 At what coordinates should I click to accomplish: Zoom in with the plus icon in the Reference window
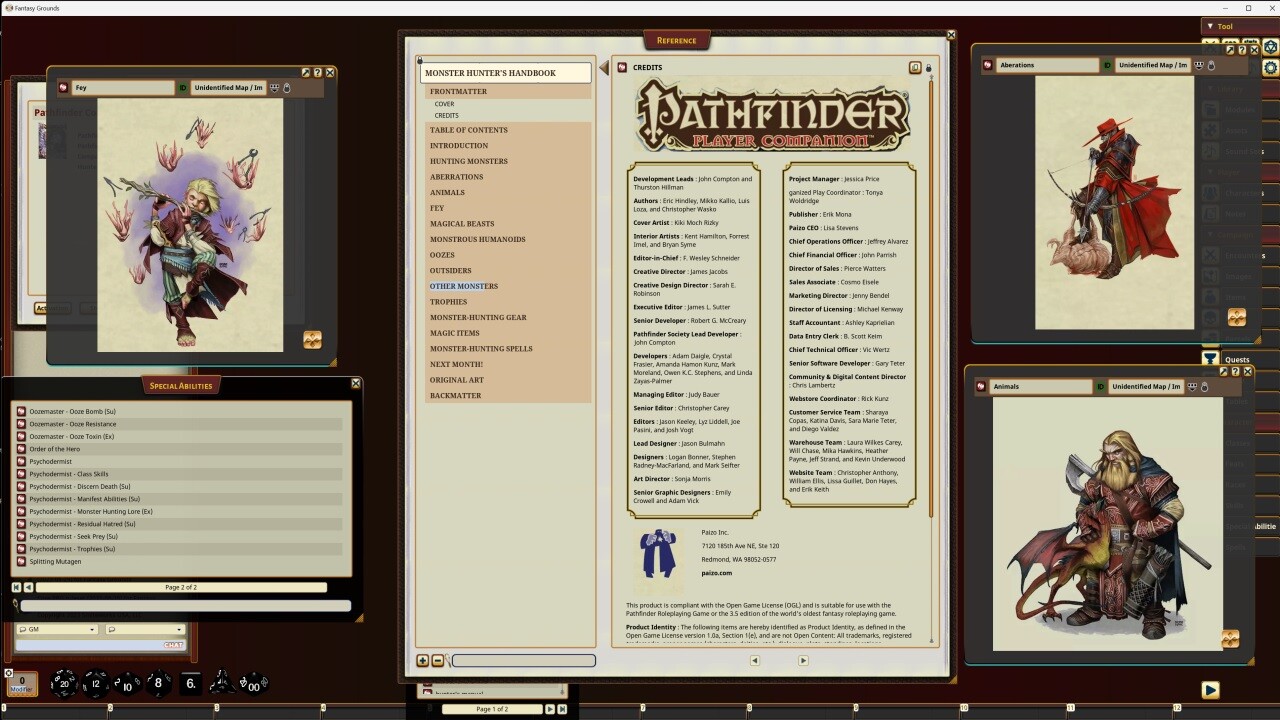click(423, 661)
